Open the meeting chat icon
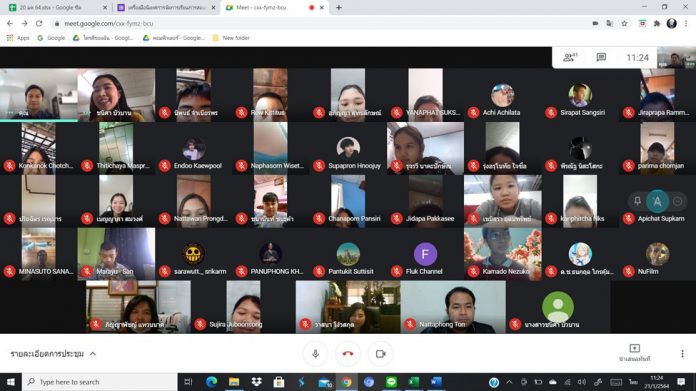The width and height of the screenshot is (696, 391). coord(601,57)
